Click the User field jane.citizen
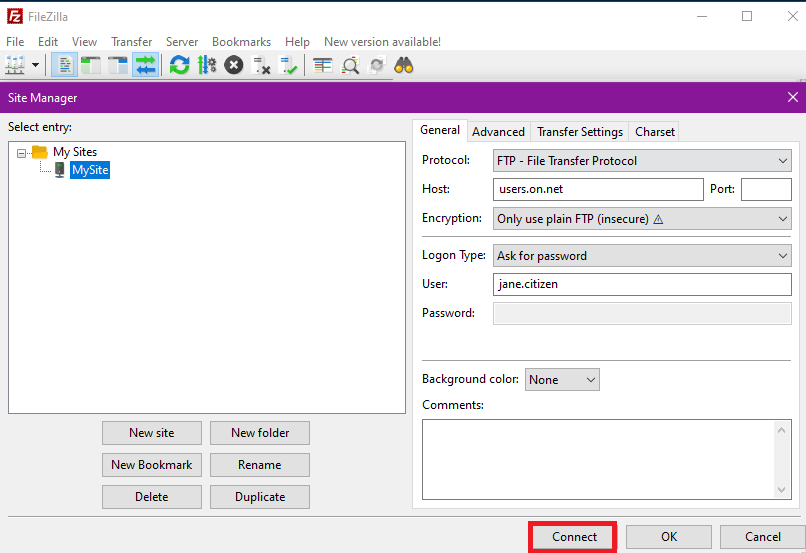806x553 pixels. [x=642, y=284]
